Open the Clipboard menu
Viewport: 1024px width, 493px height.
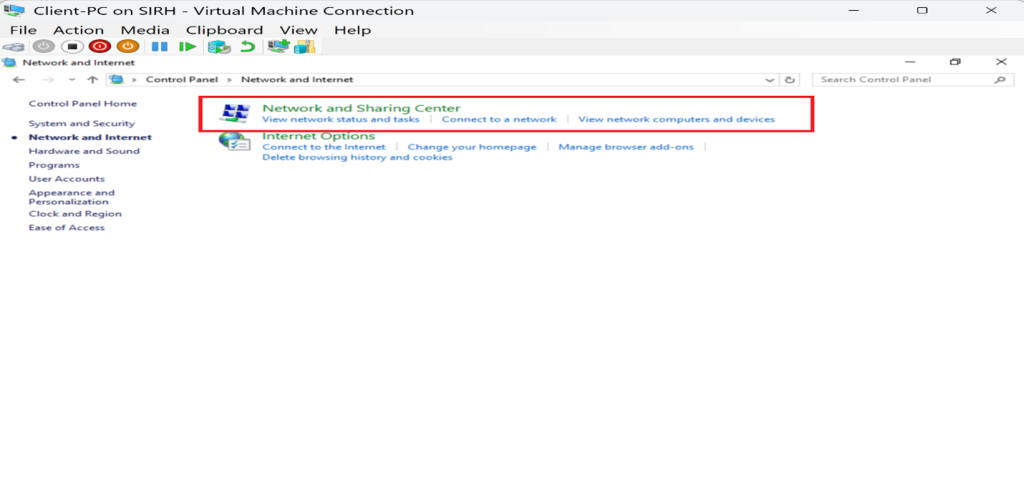pyautogui.click(x=224, y=30)
